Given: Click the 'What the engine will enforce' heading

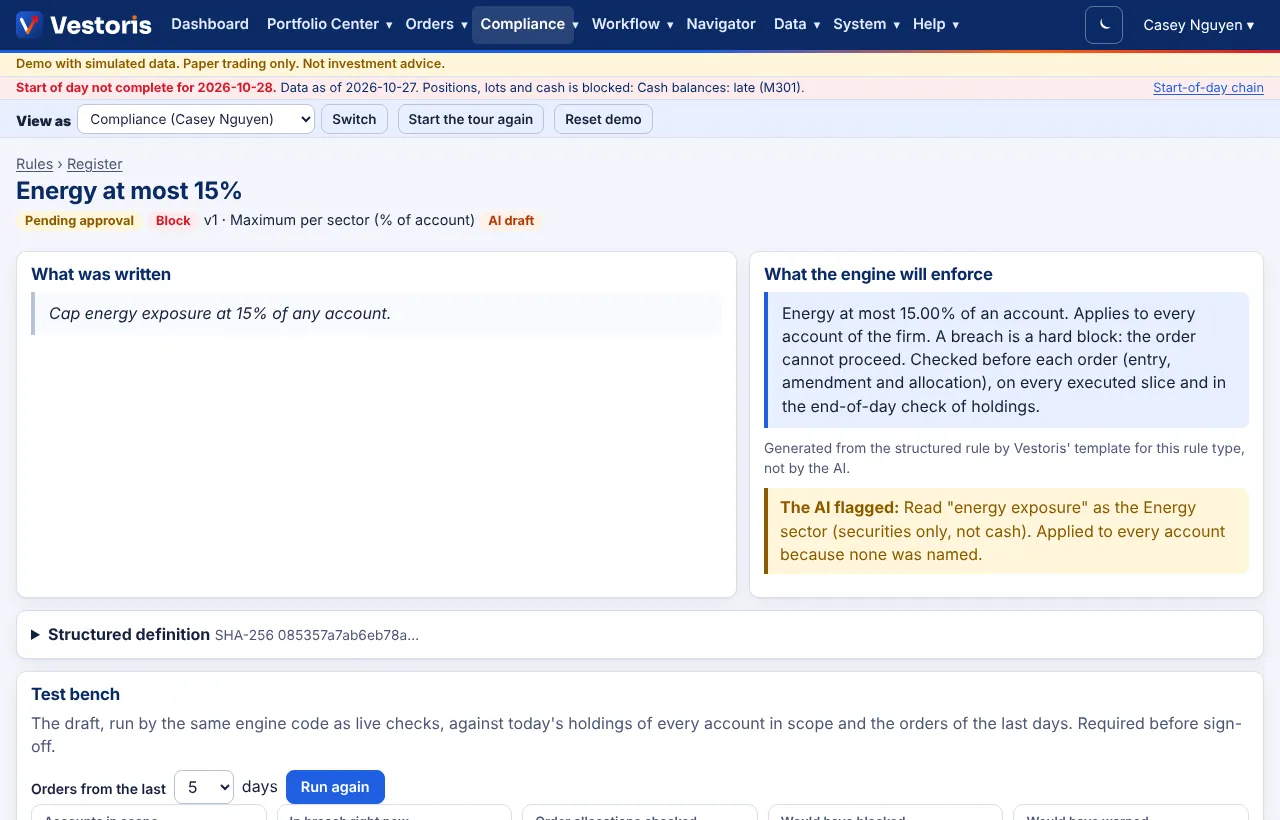Looking at the screenshot, I should [x=878, y=274].
